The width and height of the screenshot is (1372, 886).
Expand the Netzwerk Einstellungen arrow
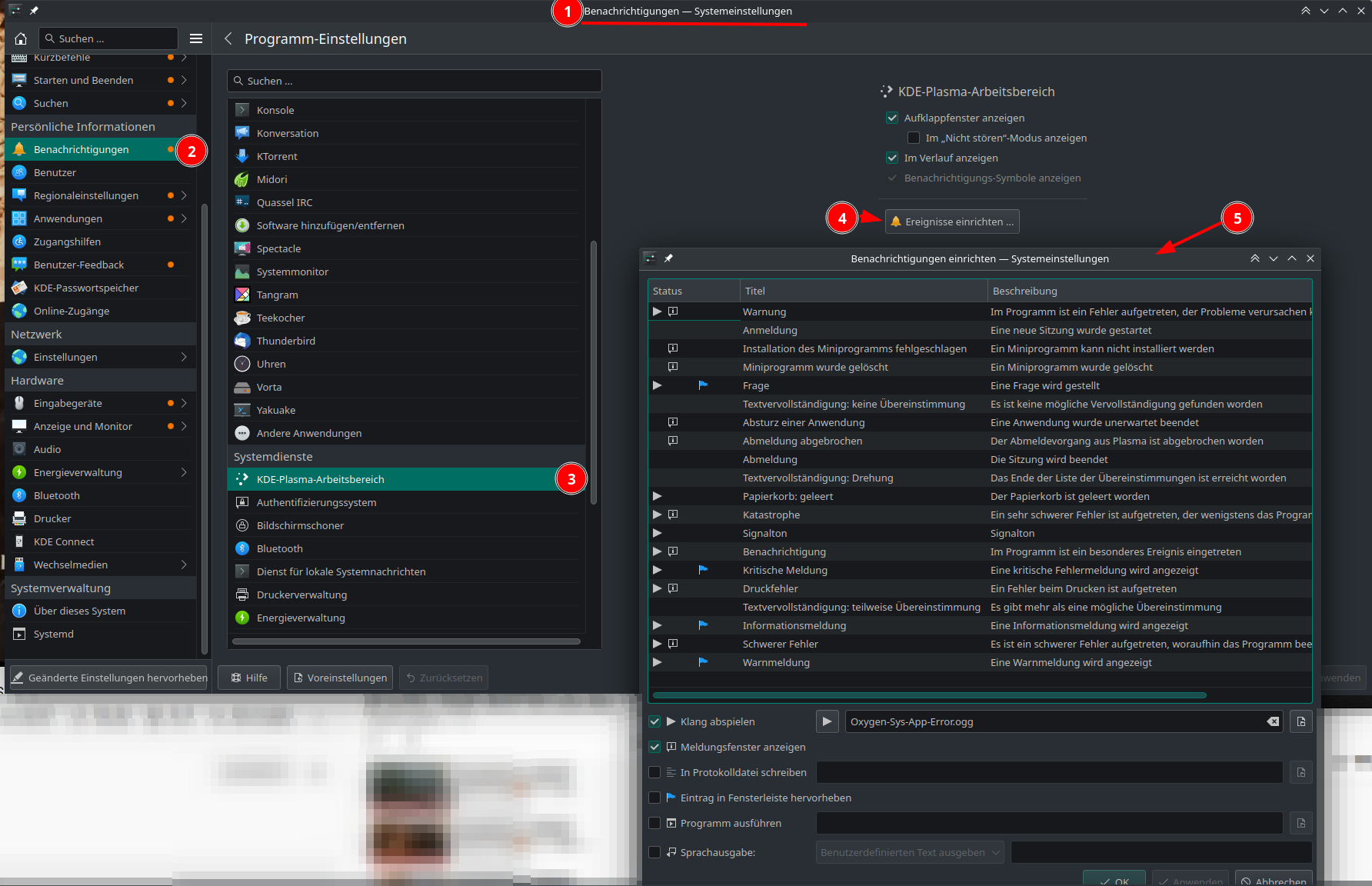coord(184,357)
